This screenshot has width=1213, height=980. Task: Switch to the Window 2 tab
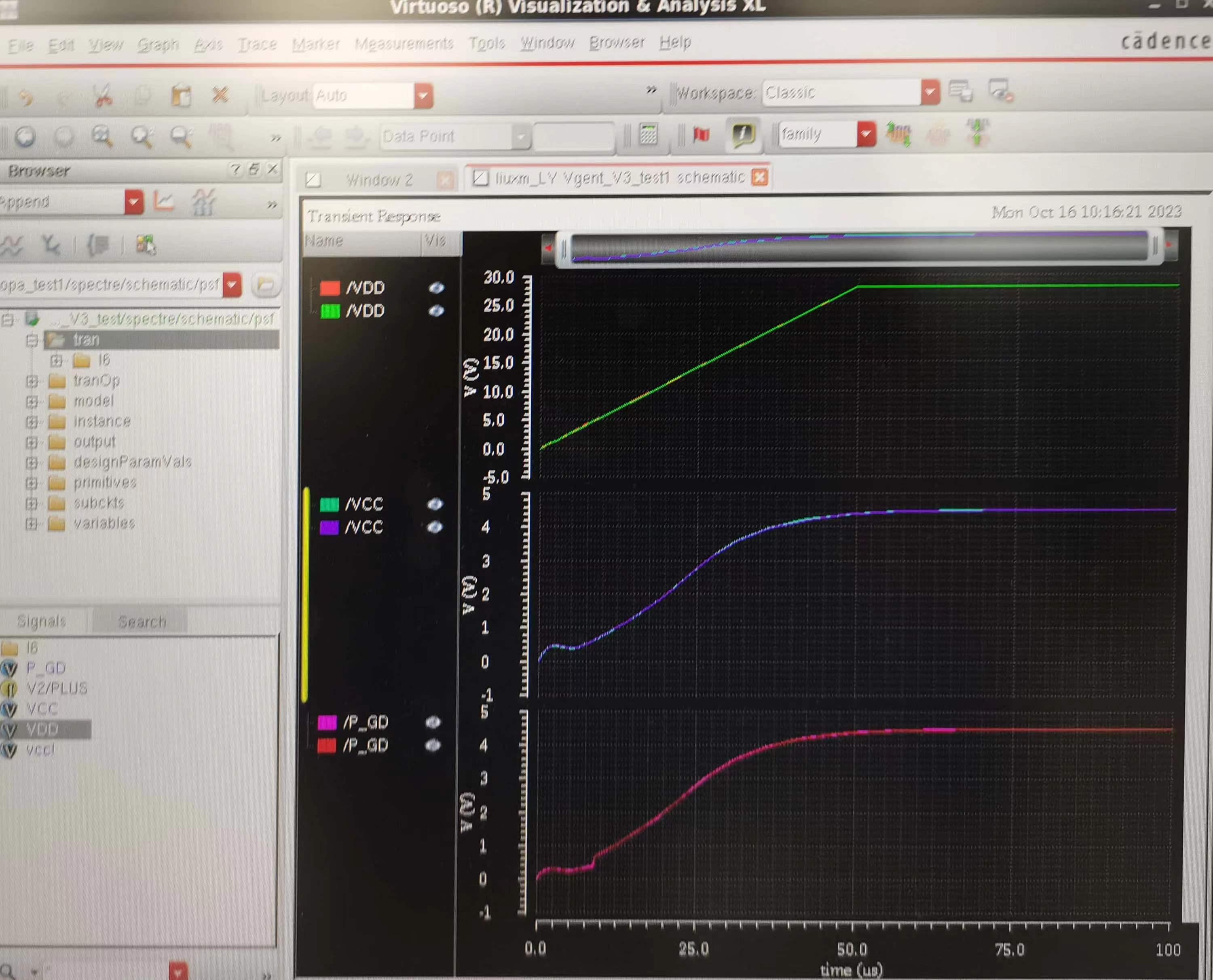tap(379, 180)
